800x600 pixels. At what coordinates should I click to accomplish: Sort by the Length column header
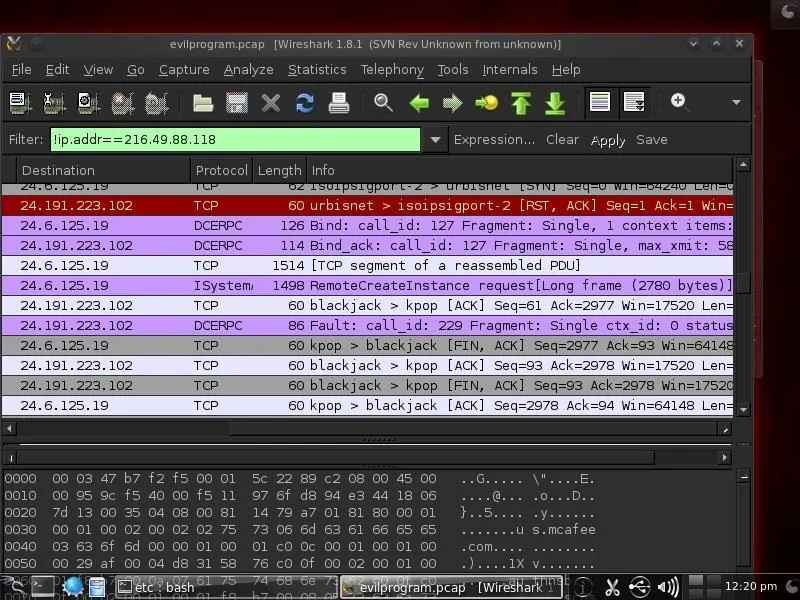click(x=279, y=170)
